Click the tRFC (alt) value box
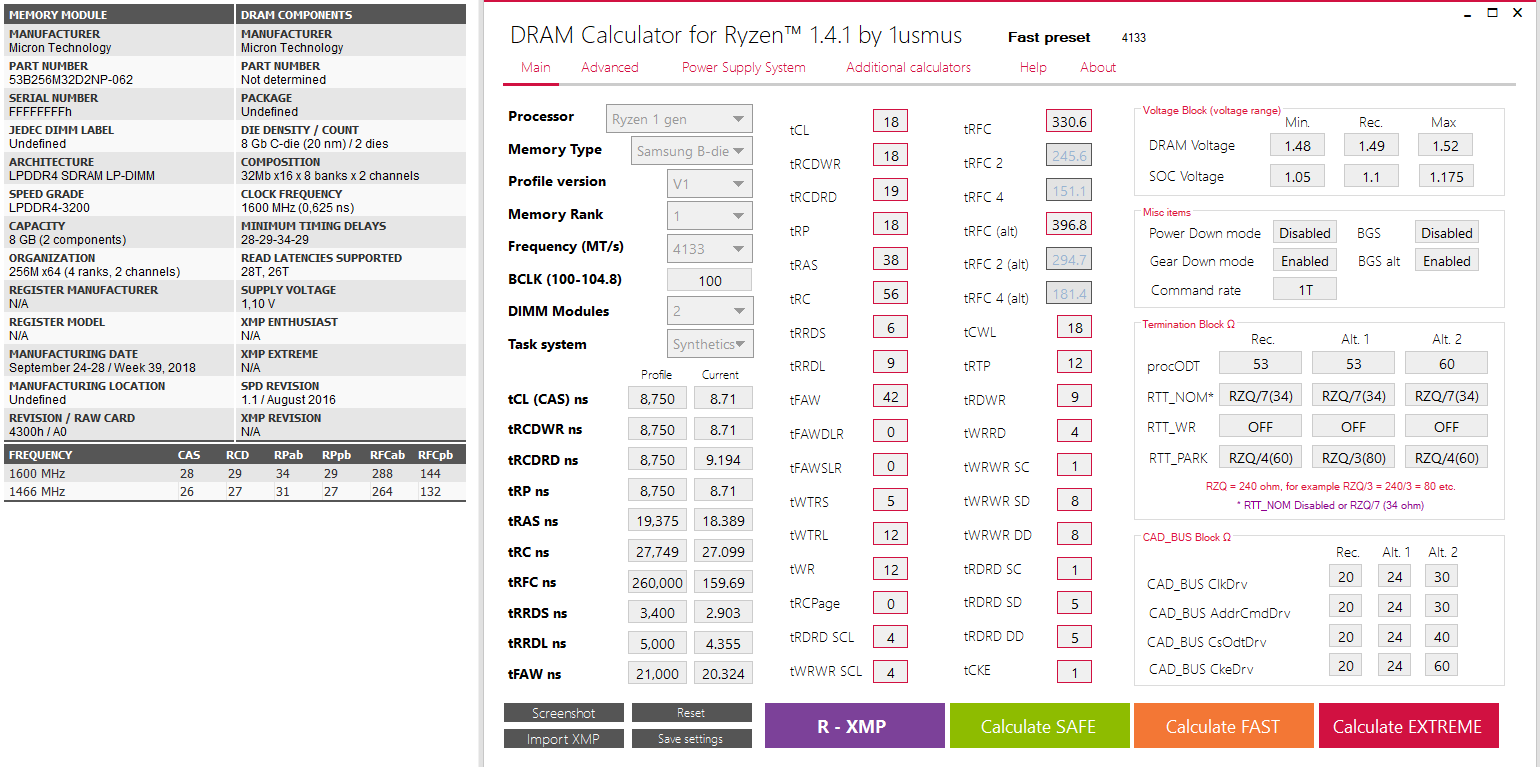This screenshot has width=1540, height=767. (x=1069, y=225)
